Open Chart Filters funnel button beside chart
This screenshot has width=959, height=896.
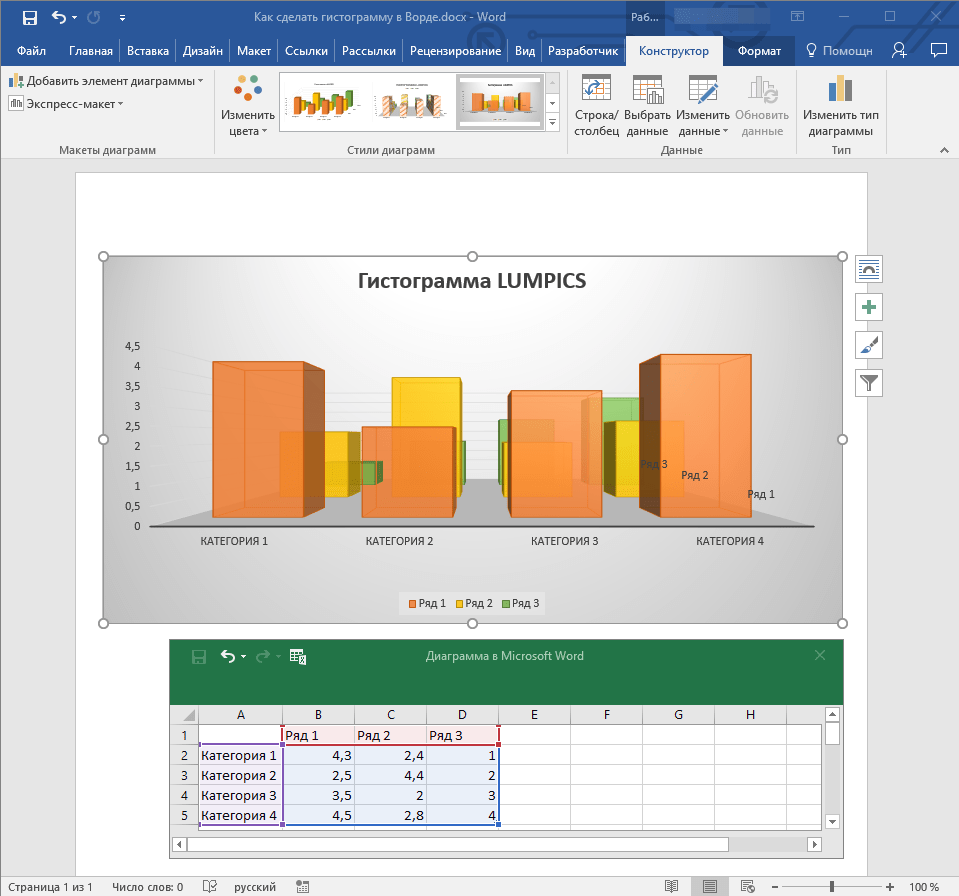click(x=869, y=382)
